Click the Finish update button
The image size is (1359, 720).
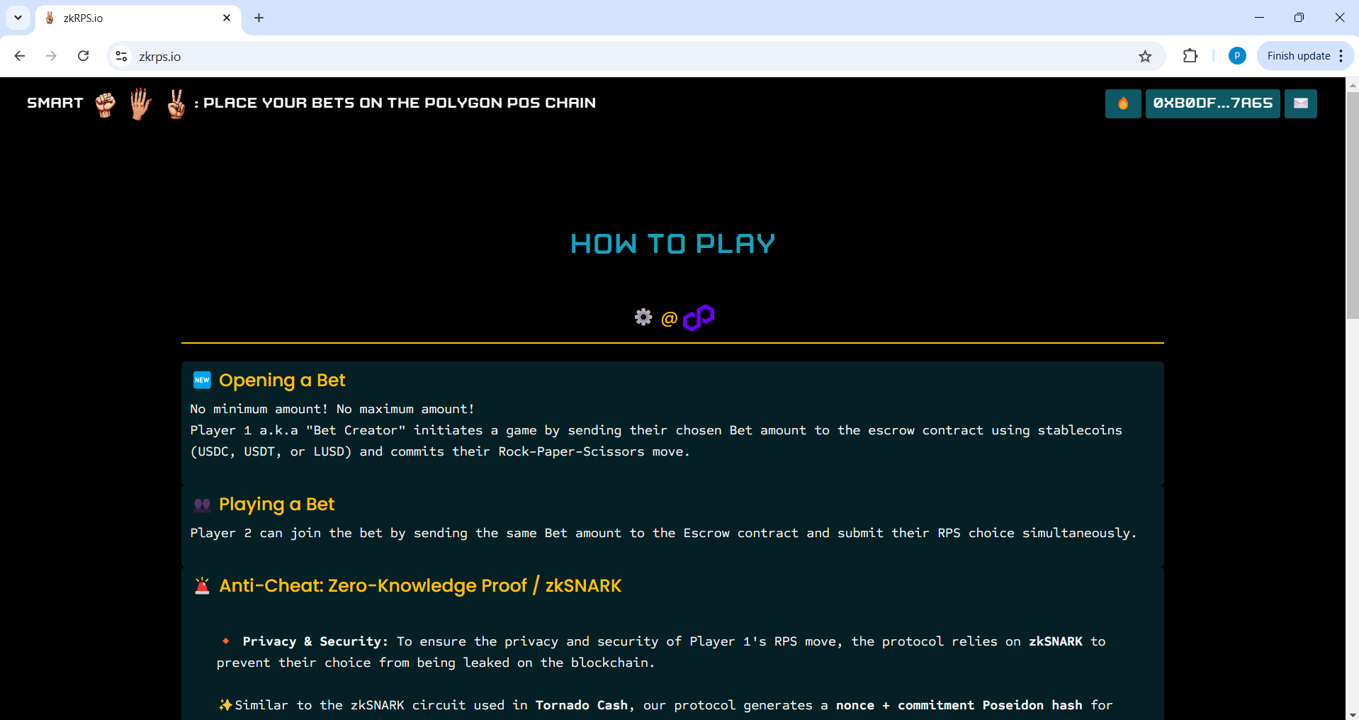click(1297, 56)
